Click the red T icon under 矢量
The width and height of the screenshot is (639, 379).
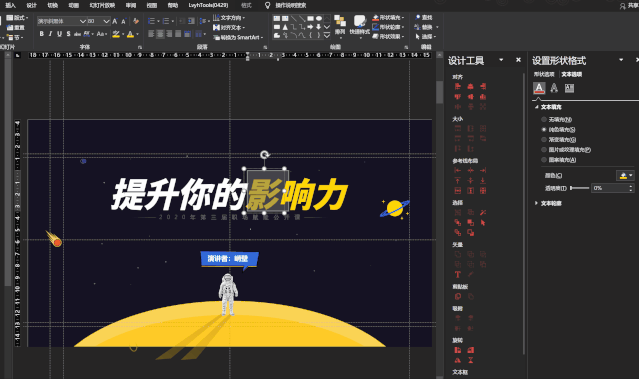pos(458,275)
